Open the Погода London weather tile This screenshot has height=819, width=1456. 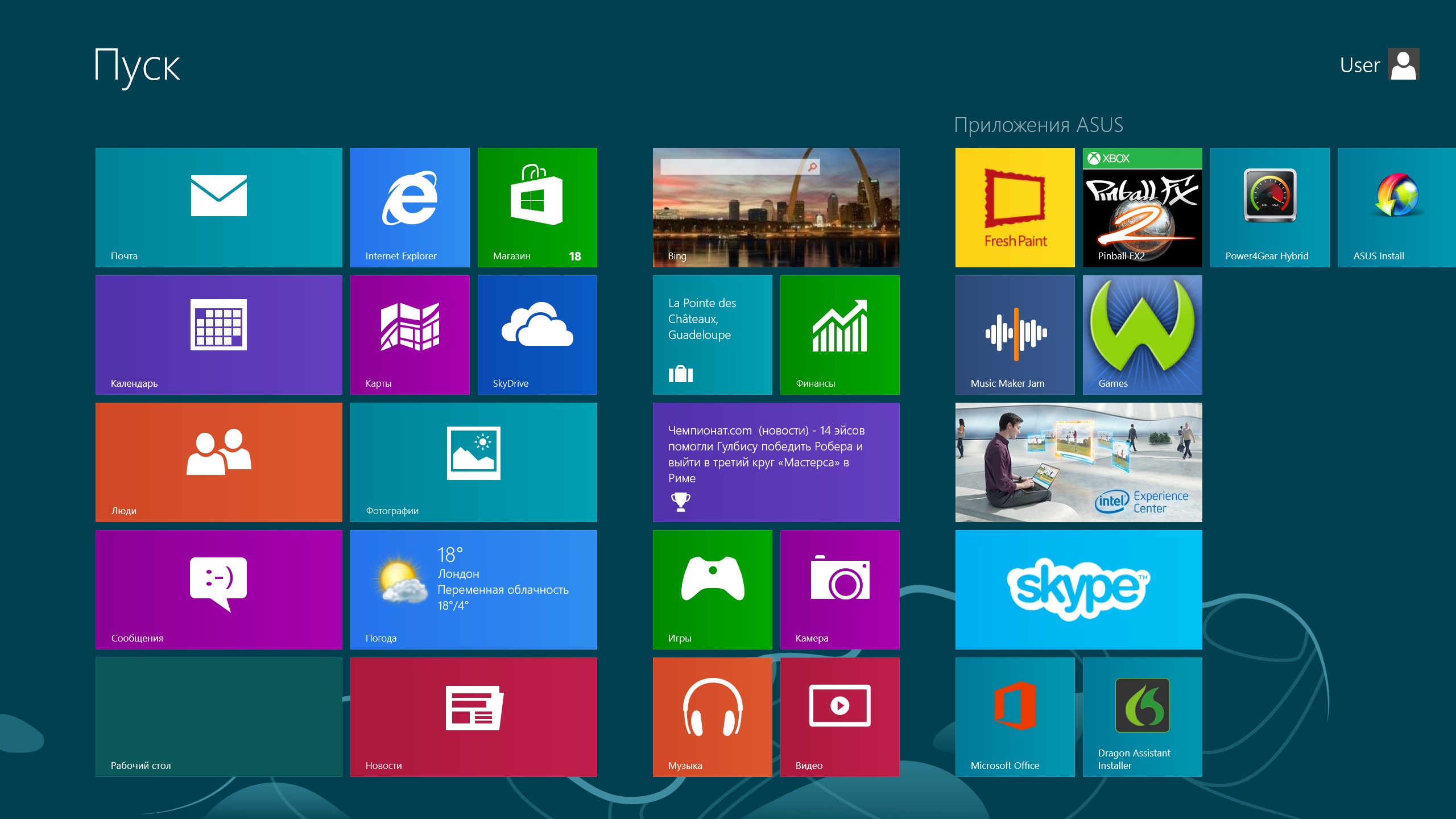[473, 589]
